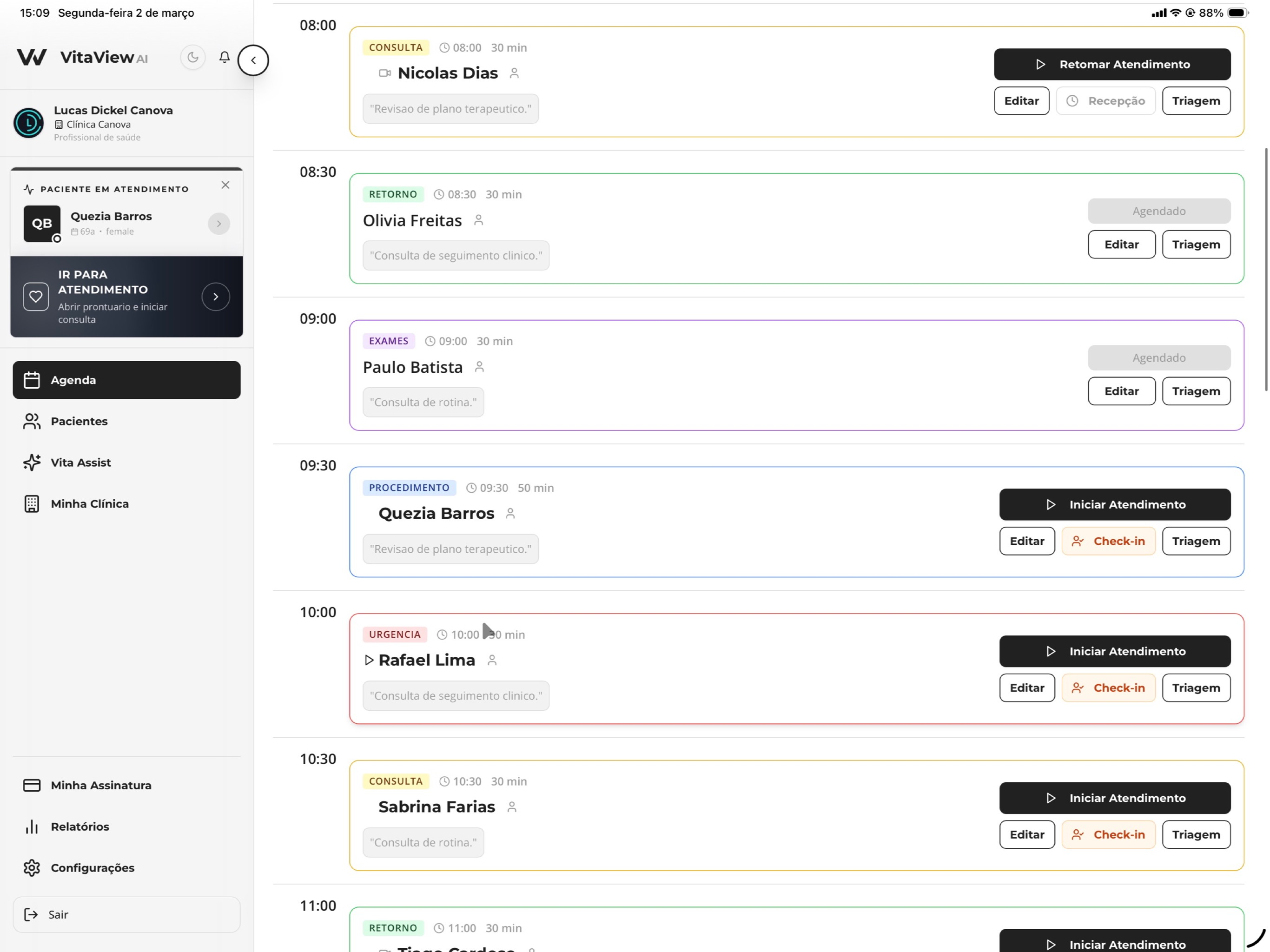Close the Paciente em Atendimento panel
The width and height of the screenshot is (1270, 952).
pos(225,185)
